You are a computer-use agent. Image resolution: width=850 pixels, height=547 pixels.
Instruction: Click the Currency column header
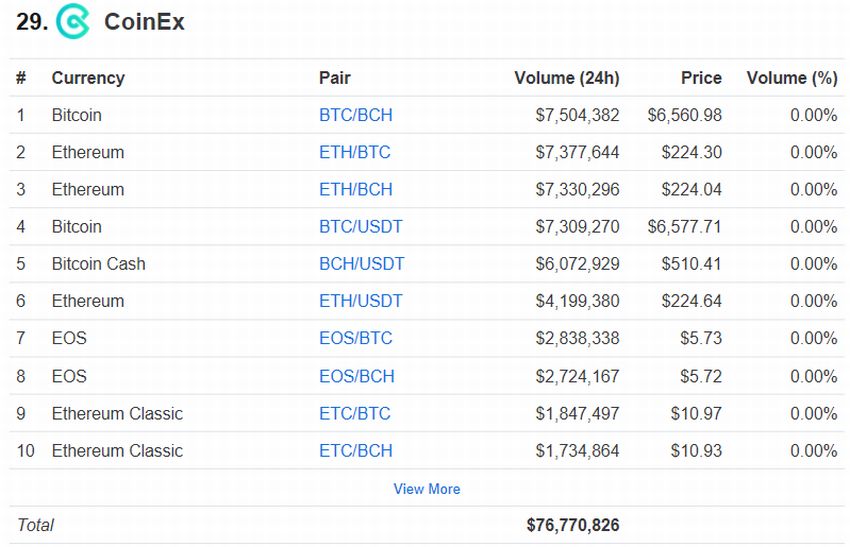[x=88, y=78]
